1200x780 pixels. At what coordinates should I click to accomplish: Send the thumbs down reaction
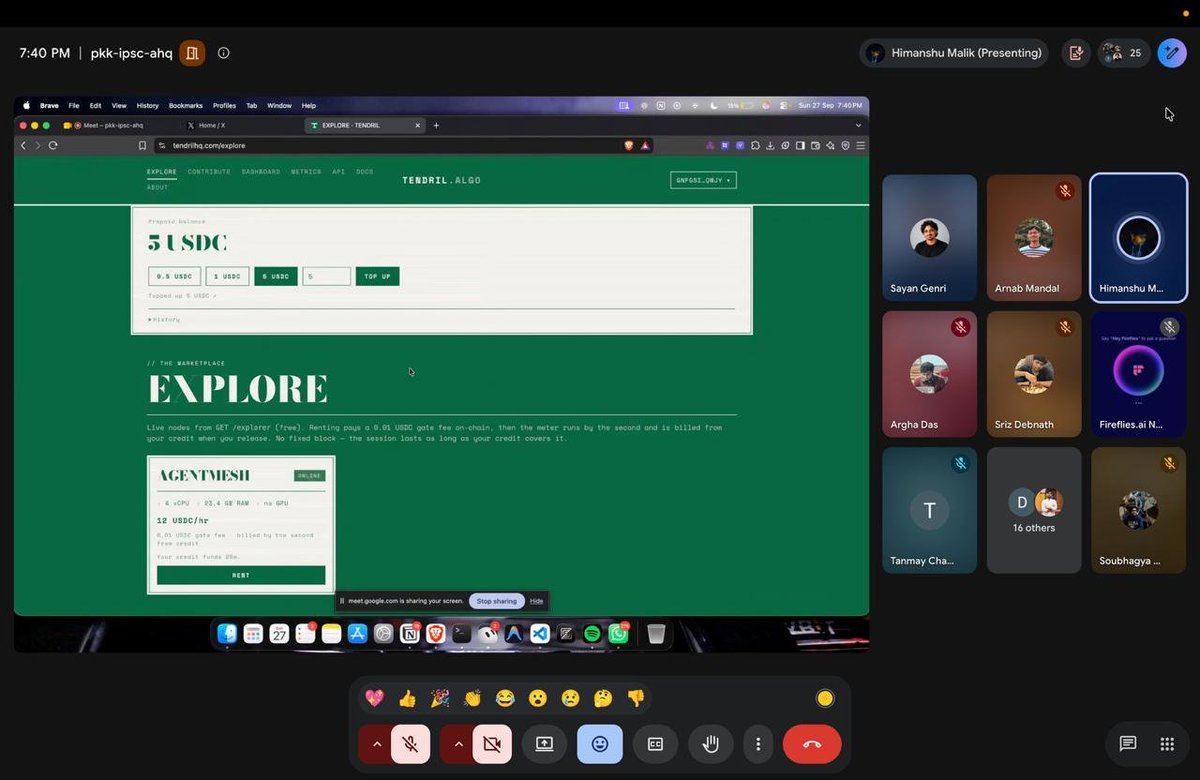(x=636, y=698)
